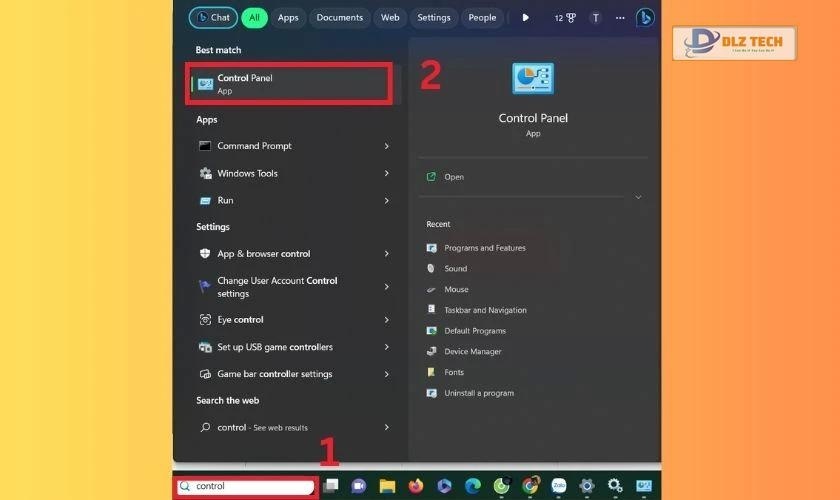Switch to the Apps filter tab

coord(288,17)
